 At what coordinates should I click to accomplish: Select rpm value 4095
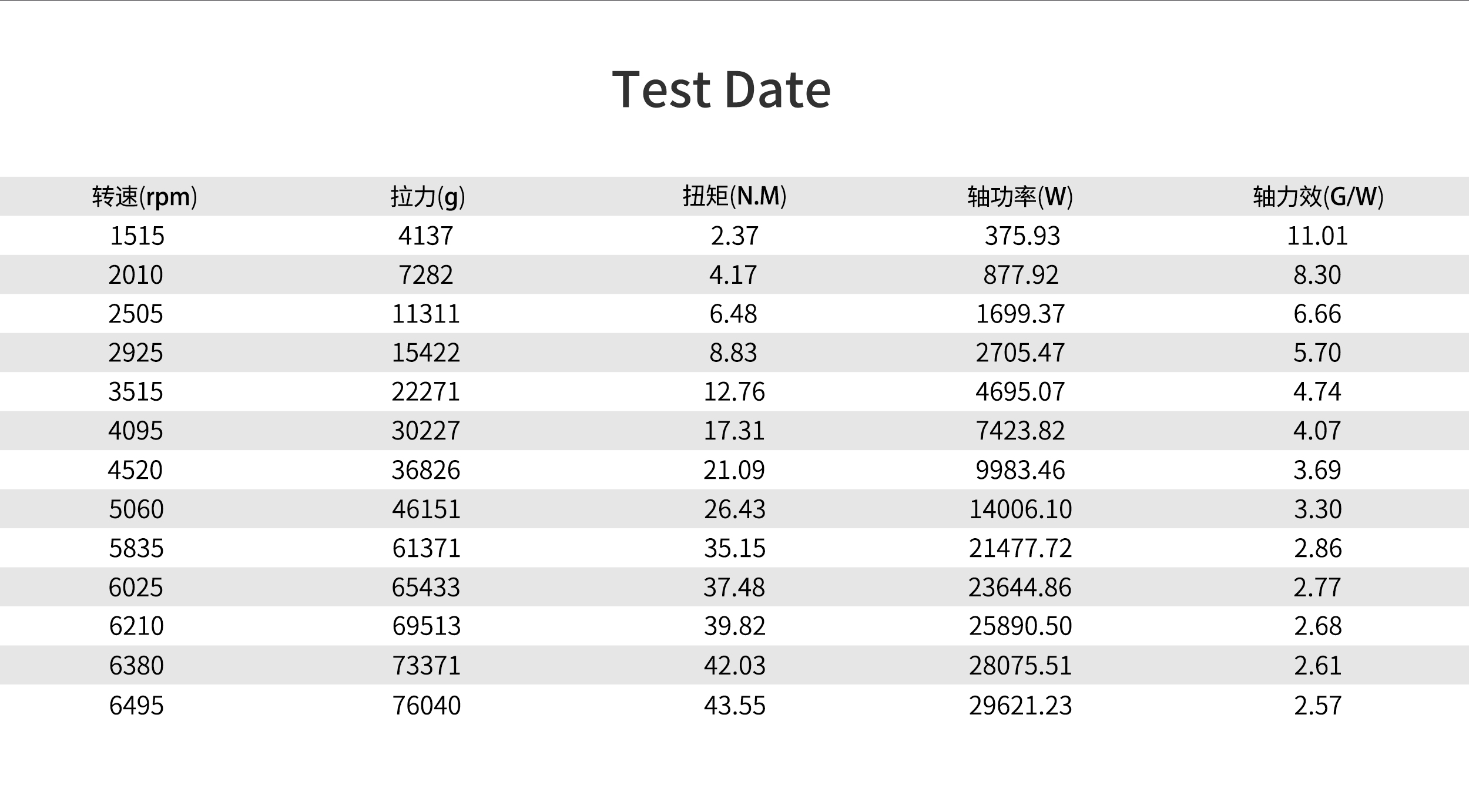[136, 431]
